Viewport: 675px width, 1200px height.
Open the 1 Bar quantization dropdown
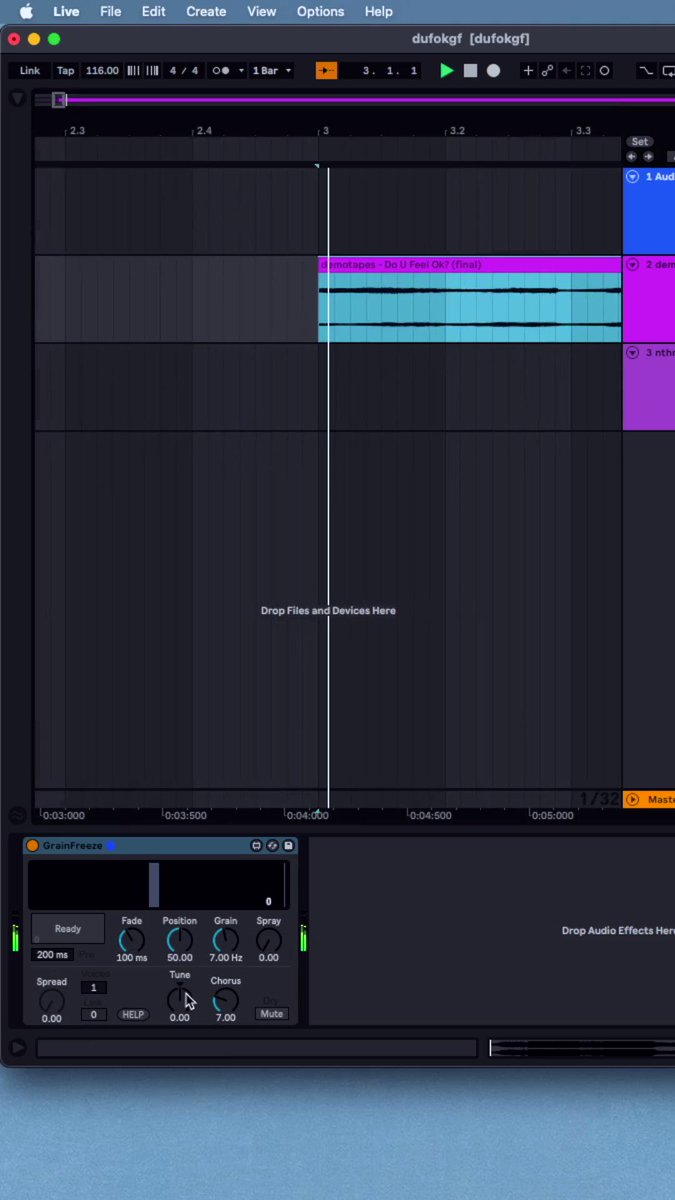point(272,71)
